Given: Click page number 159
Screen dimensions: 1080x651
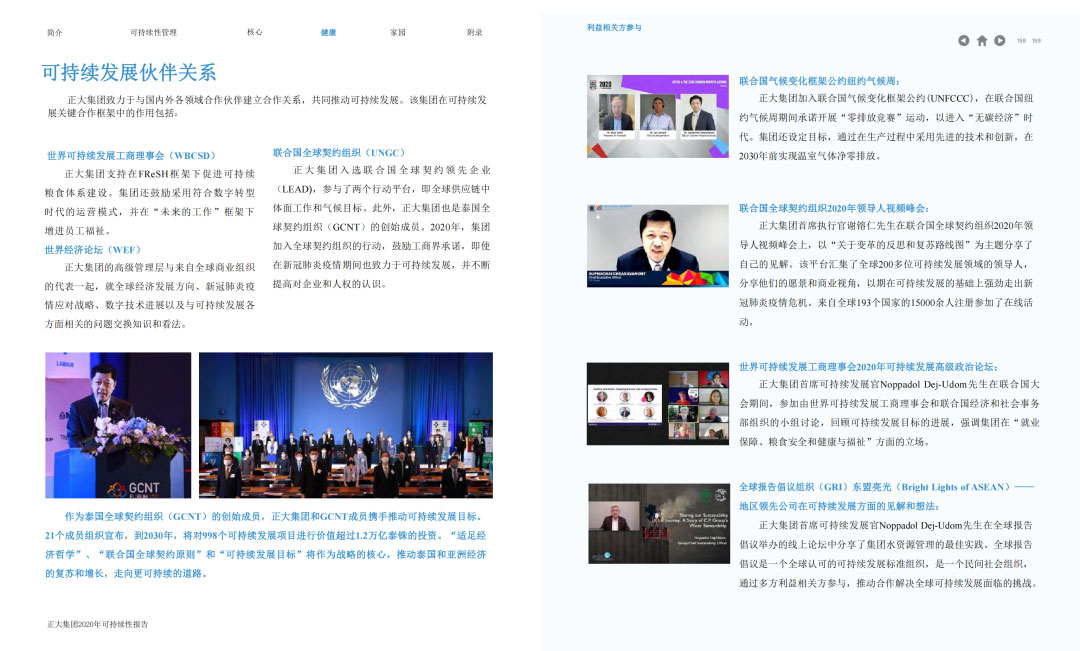Looking at the screenshot, I should pyautogui.click(x=1036, y=41).
